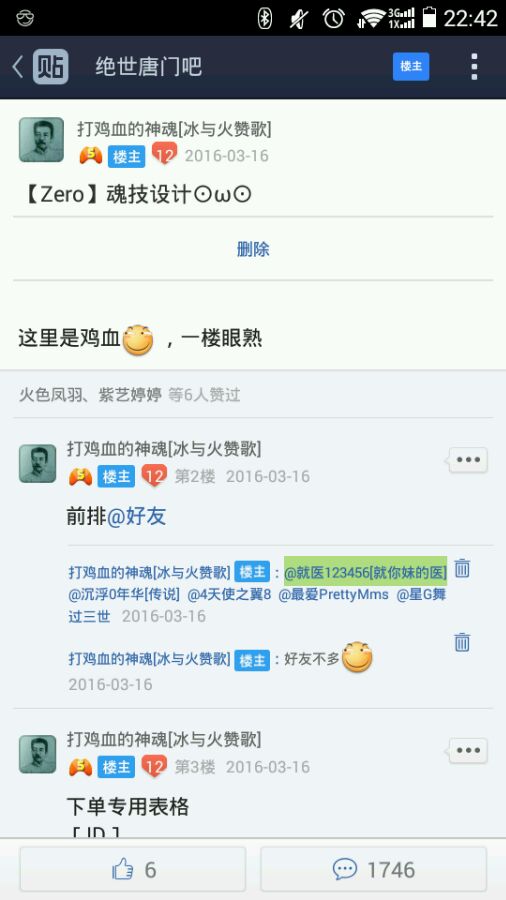Expand the options bubble on the 第3楼 reply
506x900 pixels.
(x=468, y=750)
